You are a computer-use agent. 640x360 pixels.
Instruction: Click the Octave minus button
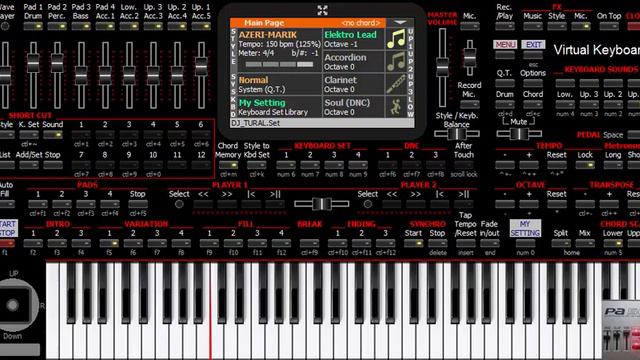pos(505,204)
